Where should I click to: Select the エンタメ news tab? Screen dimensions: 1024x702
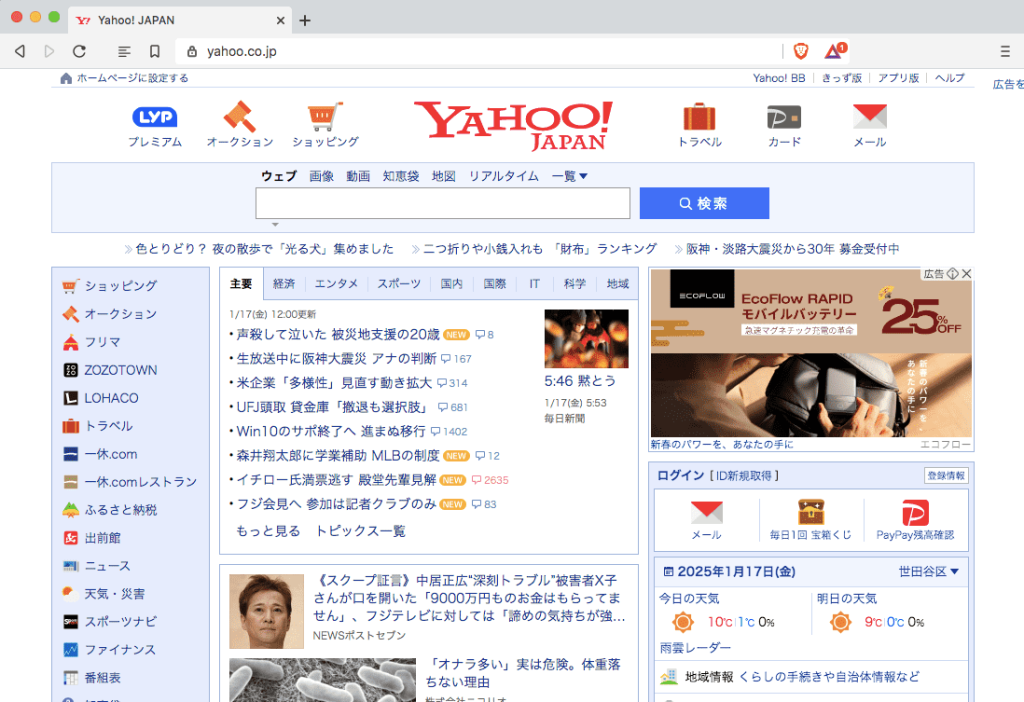click(x=336, y=284)
